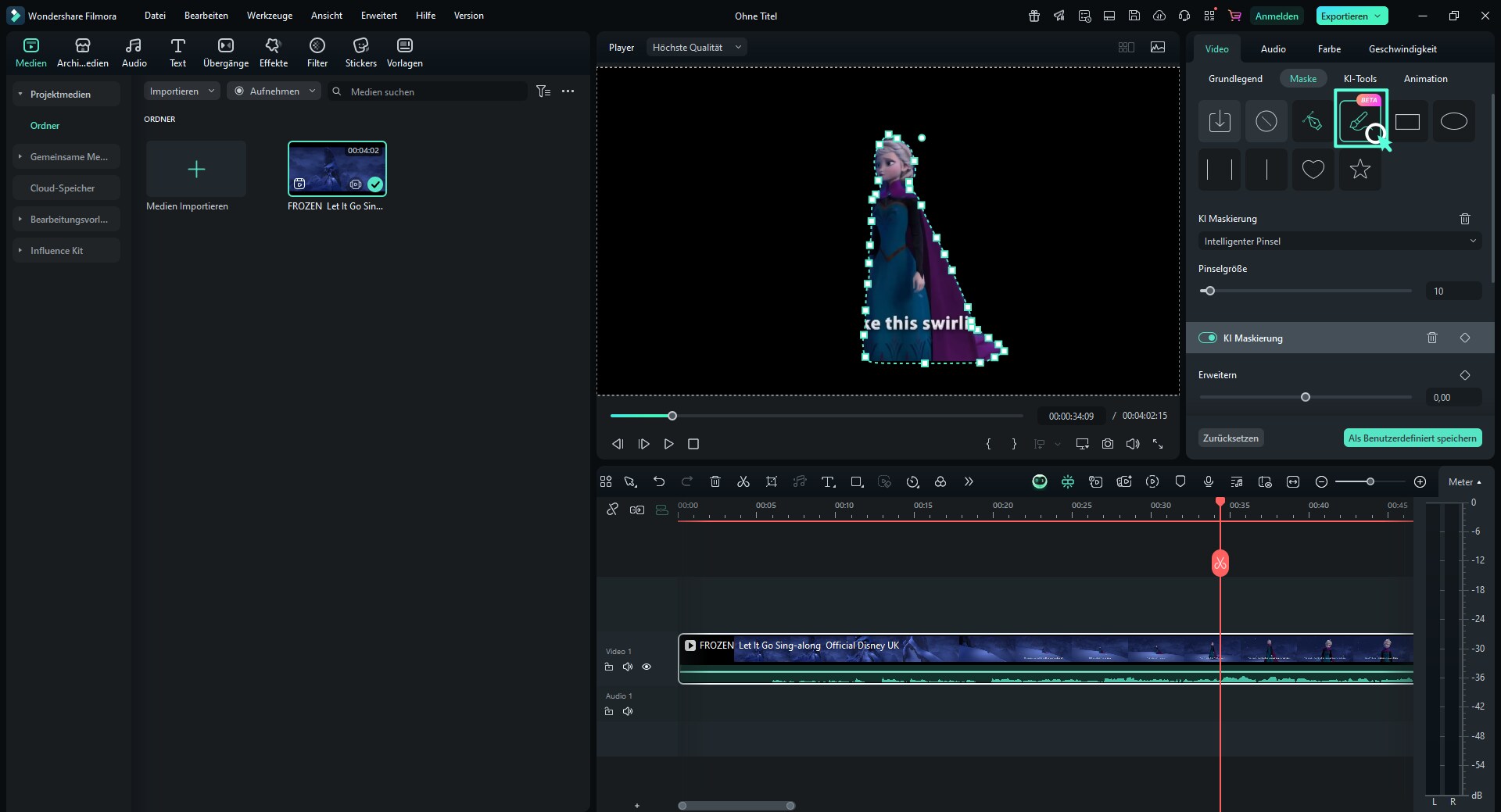Click Als Benutzerdefiniert speichern
1501x812 pixels.
tap(1413, 438)
